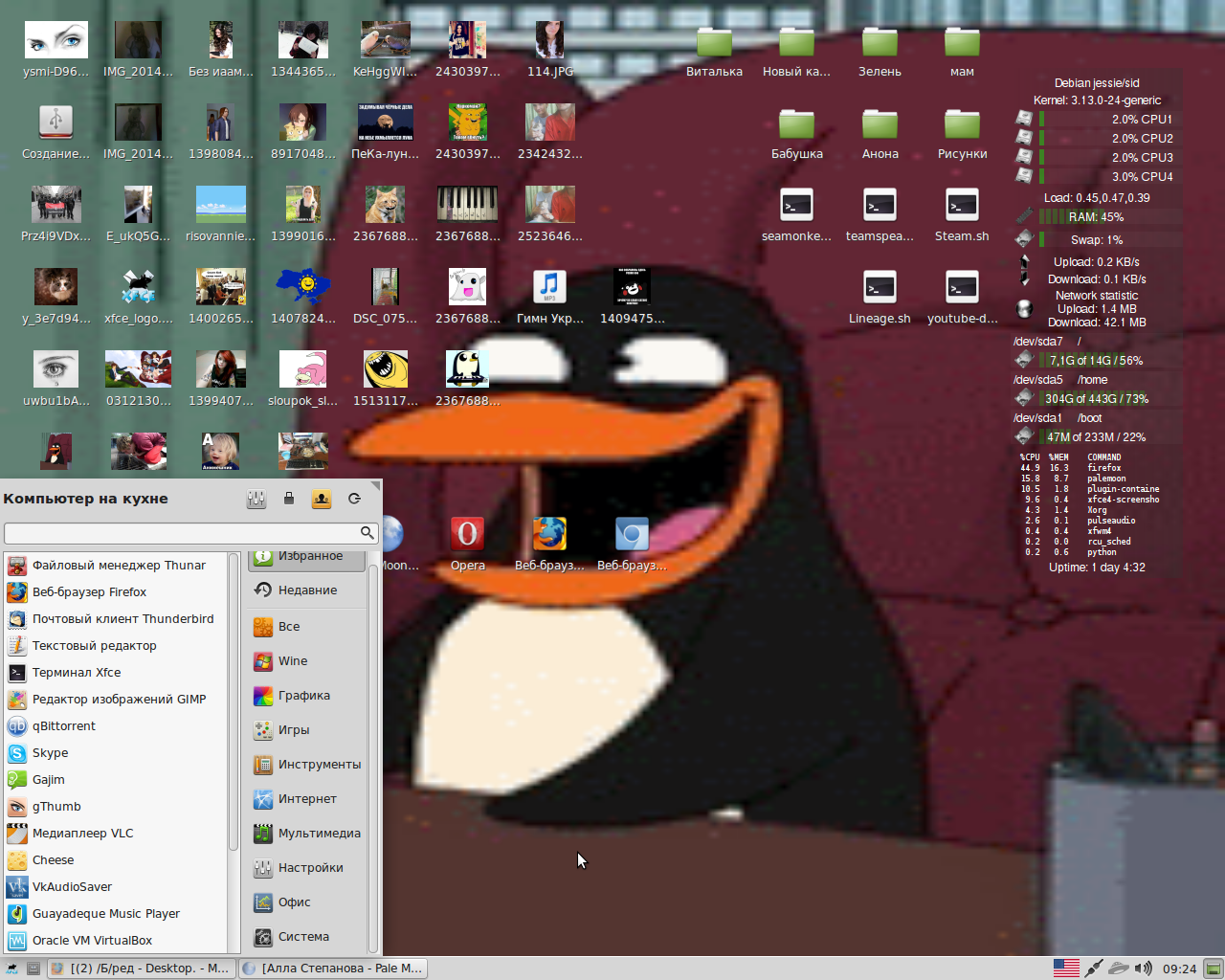This screenshot has height=980, width=1225.
Task: Select the Гимн Укр... MP3 file
Action: click(549, 298)
